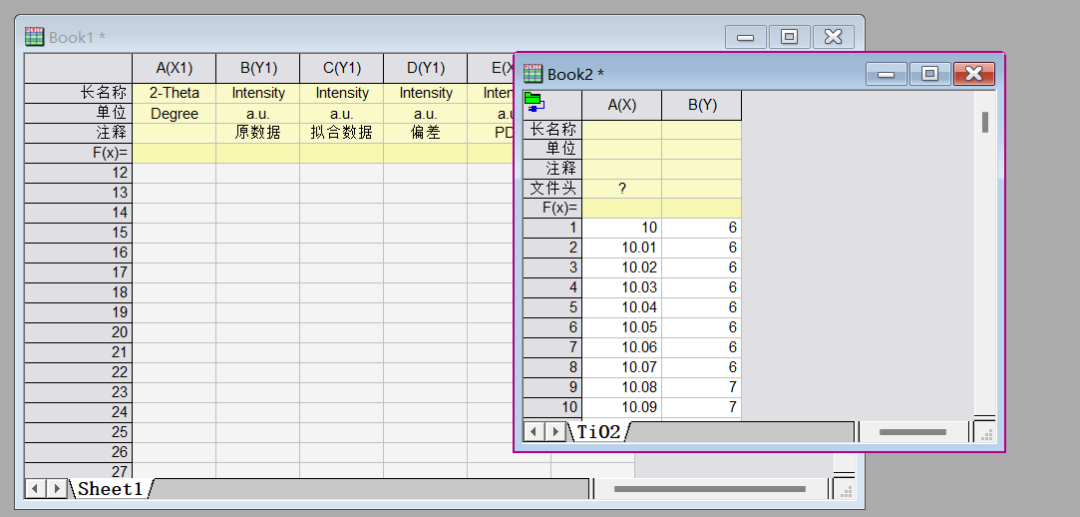Select row 5 header in Book2
This screenshot has width=1080, height=517.
552,307
